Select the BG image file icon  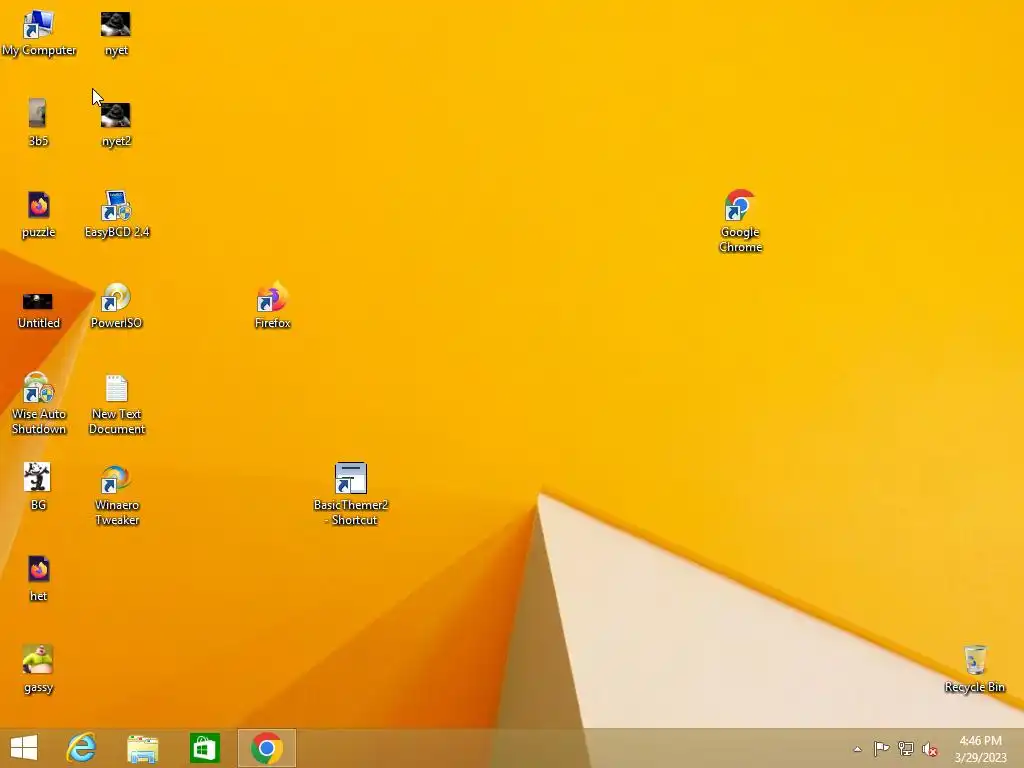(x=38, y=487)
